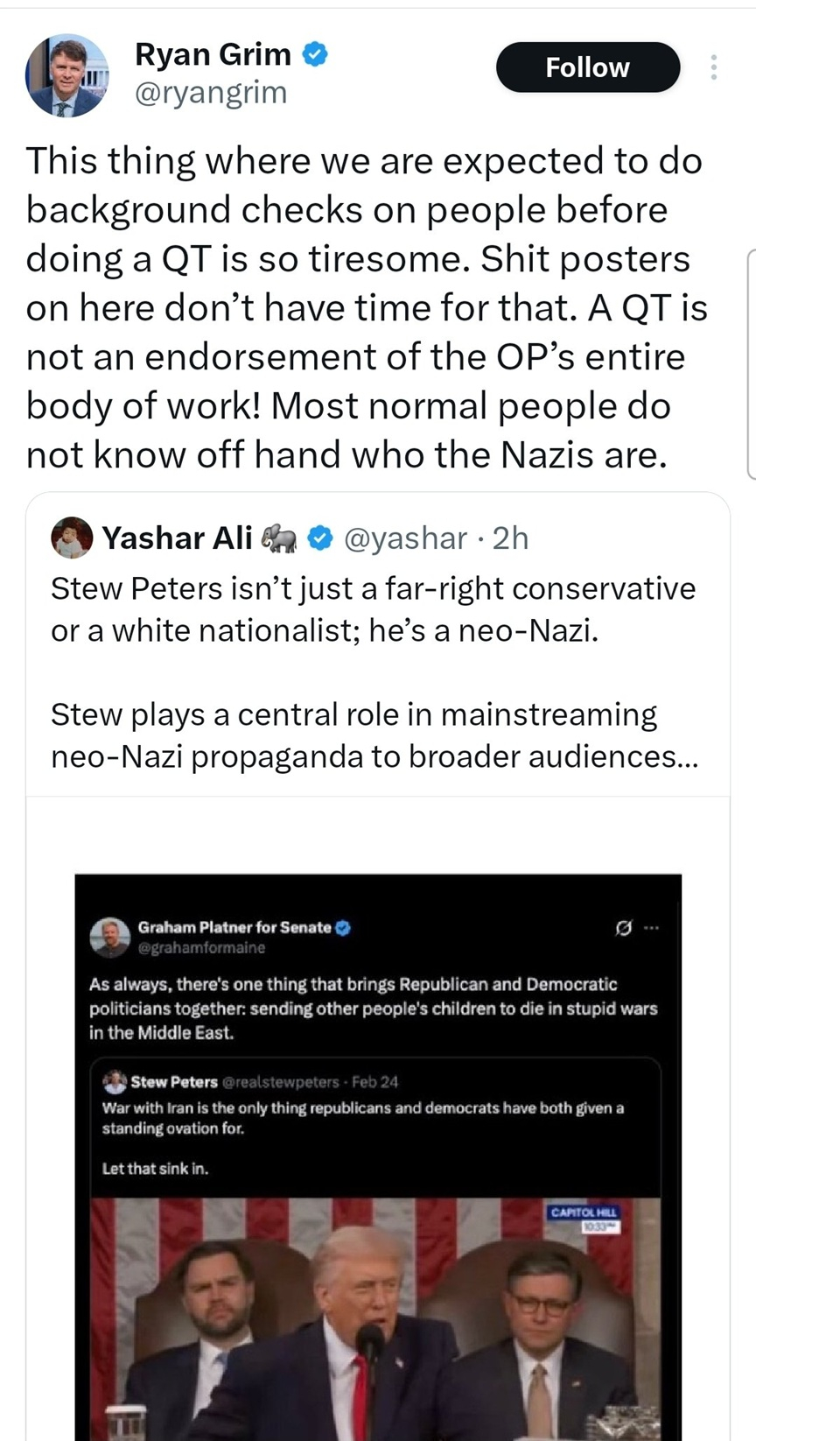Click the elephant emoji beside Yashar Ali
The image size is (840, 1441).
(279, 538)
